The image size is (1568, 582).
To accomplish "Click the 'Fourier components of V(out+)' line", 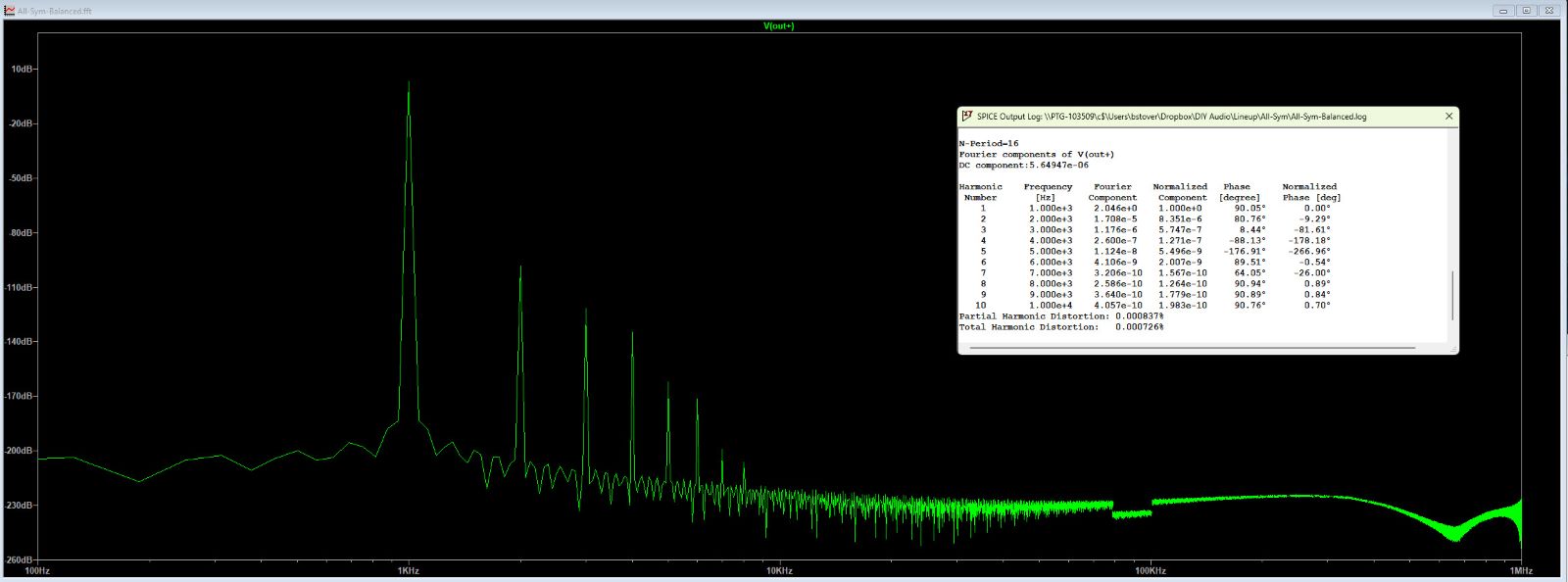I will 1037,155.
